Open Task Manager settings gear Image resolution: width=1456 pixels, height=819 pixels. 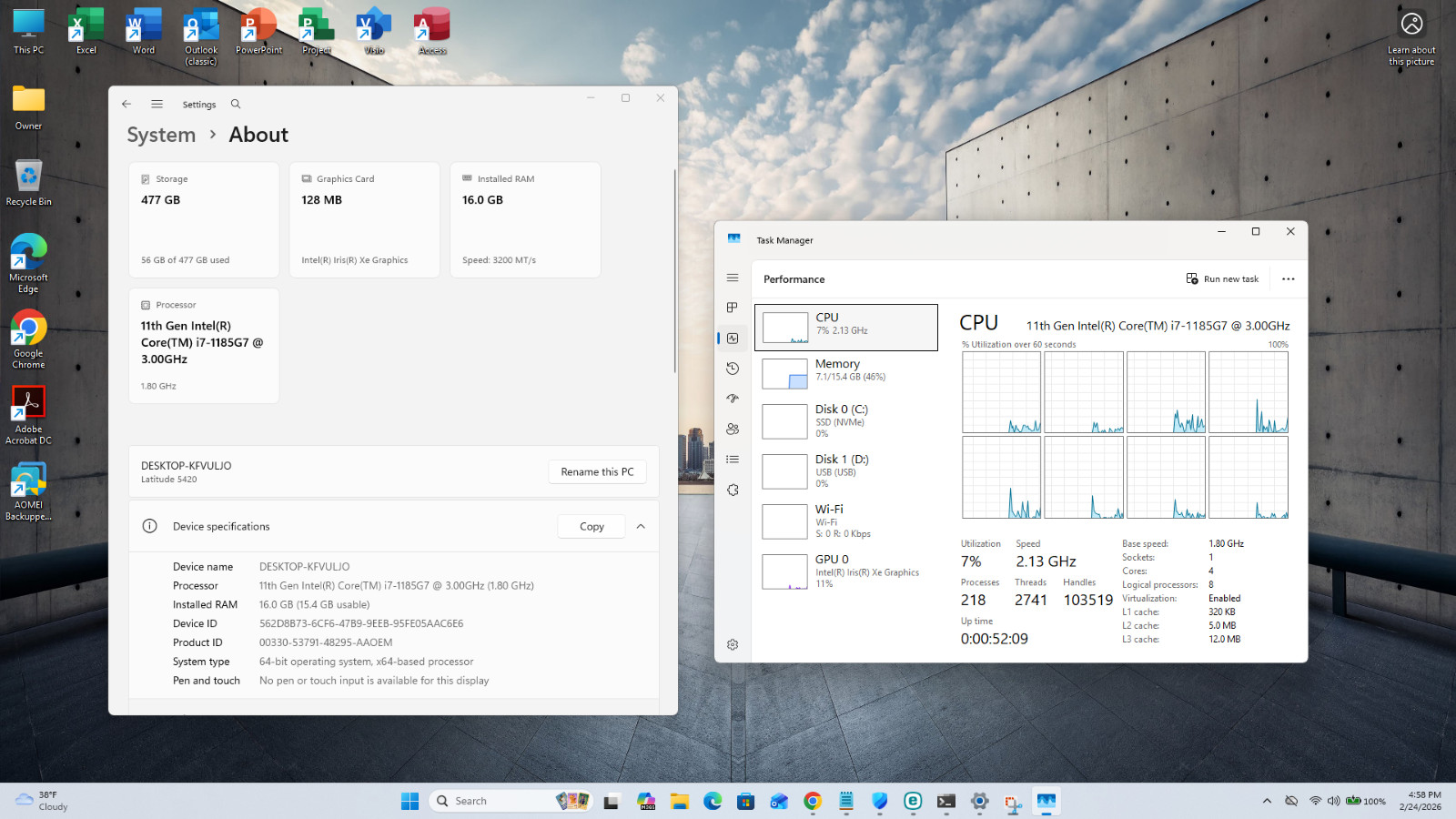(733, 644)
